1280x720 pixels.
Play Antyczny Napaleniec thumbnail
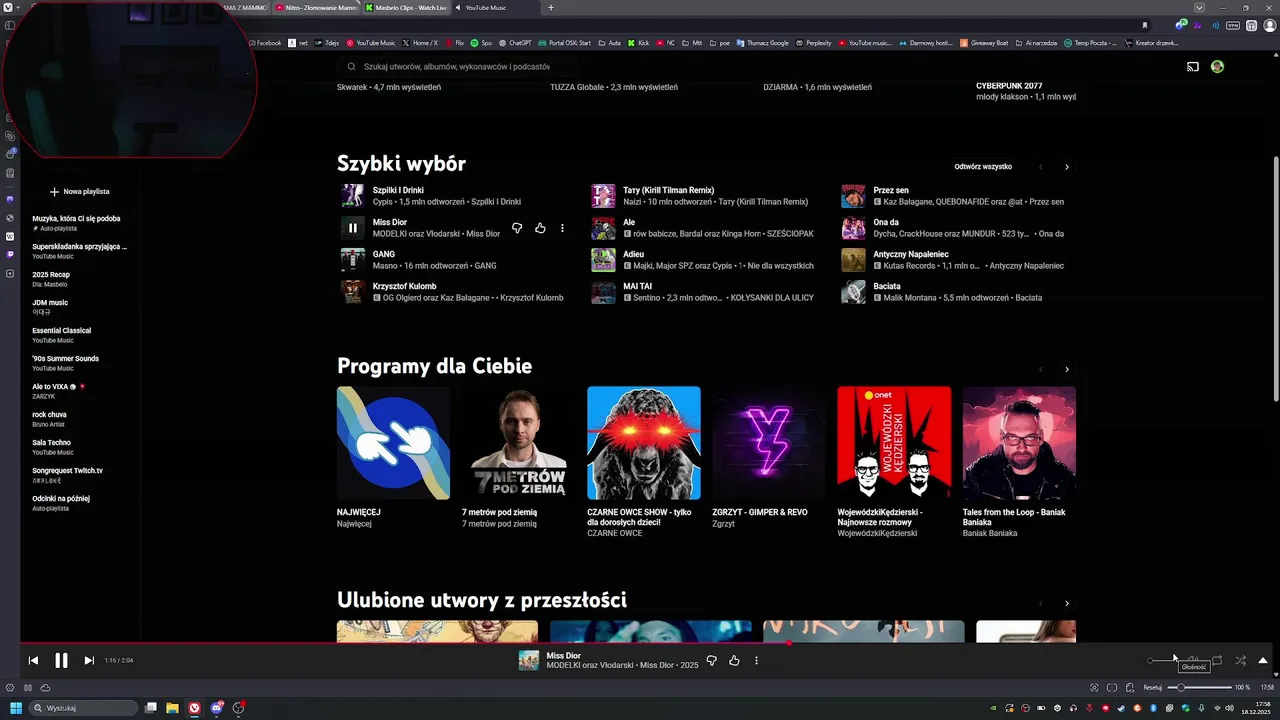coord(853,260)
